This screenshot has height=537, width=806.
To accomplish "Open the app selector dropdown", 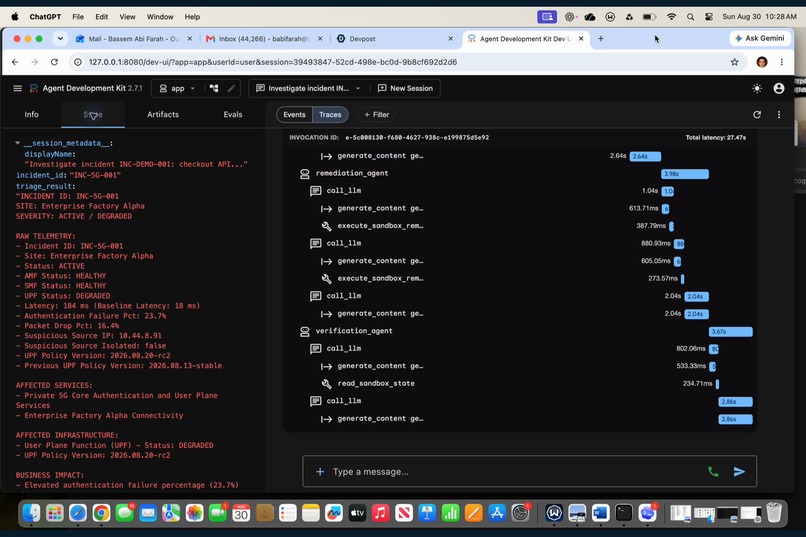I will pos(177,88).
